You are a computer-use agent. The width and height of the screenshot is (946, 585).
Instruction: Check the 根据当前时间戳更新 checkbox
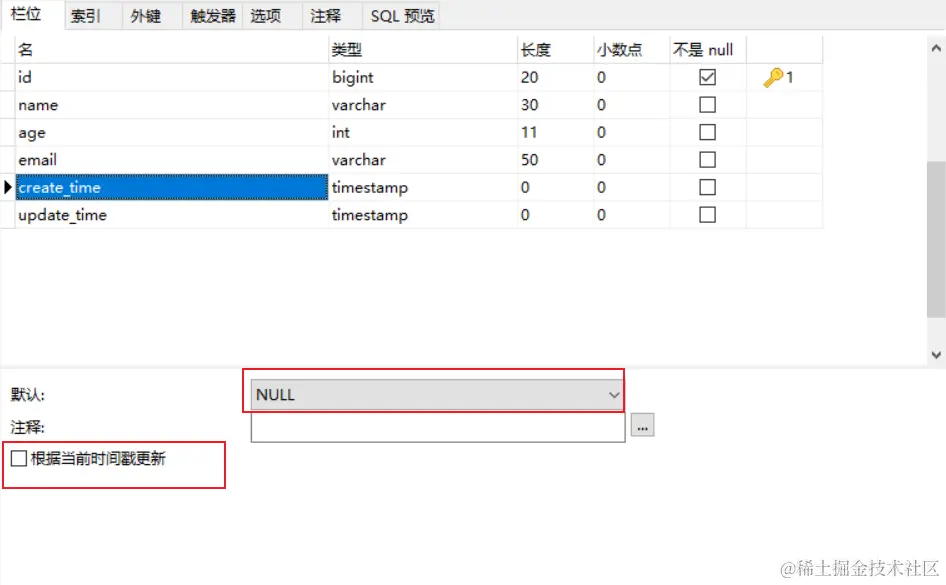pos(19,458)
